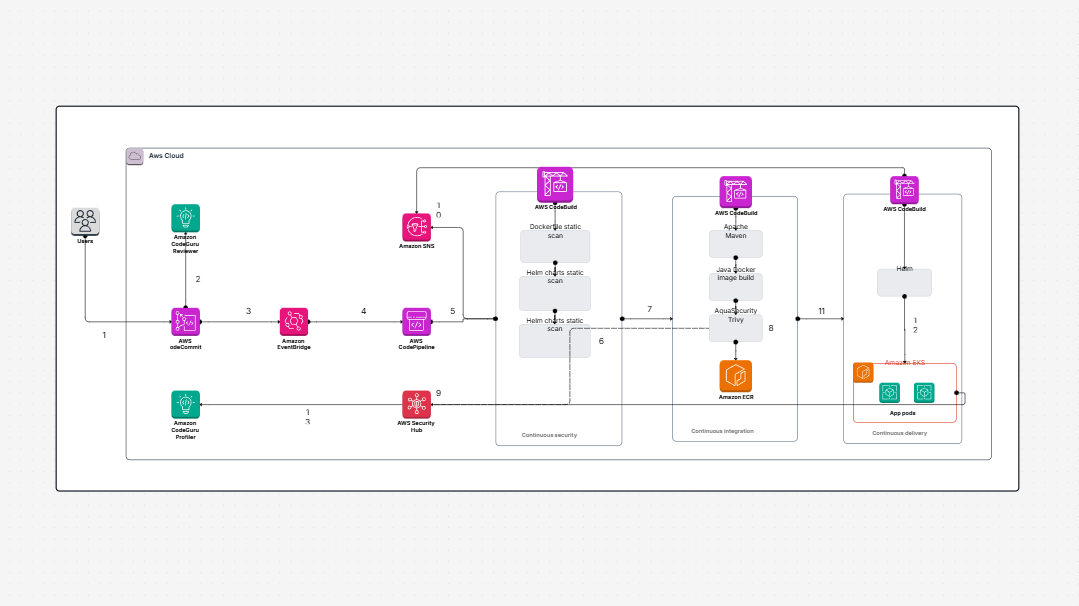The height and width of the screenshot is (606, 1079).
Task: Select CodeBuild icon above Continuous delivery group
Action: [x=904, y=191]
